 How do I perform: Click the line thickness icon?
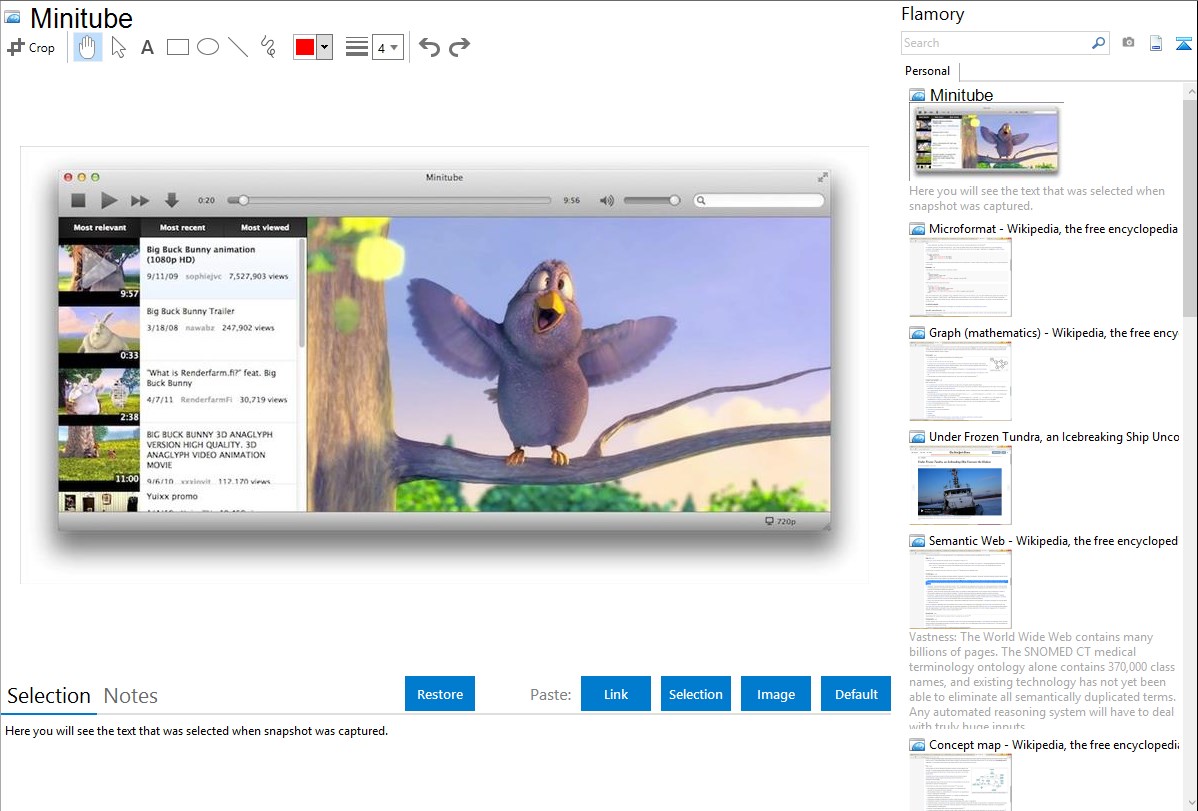point(356,47)
